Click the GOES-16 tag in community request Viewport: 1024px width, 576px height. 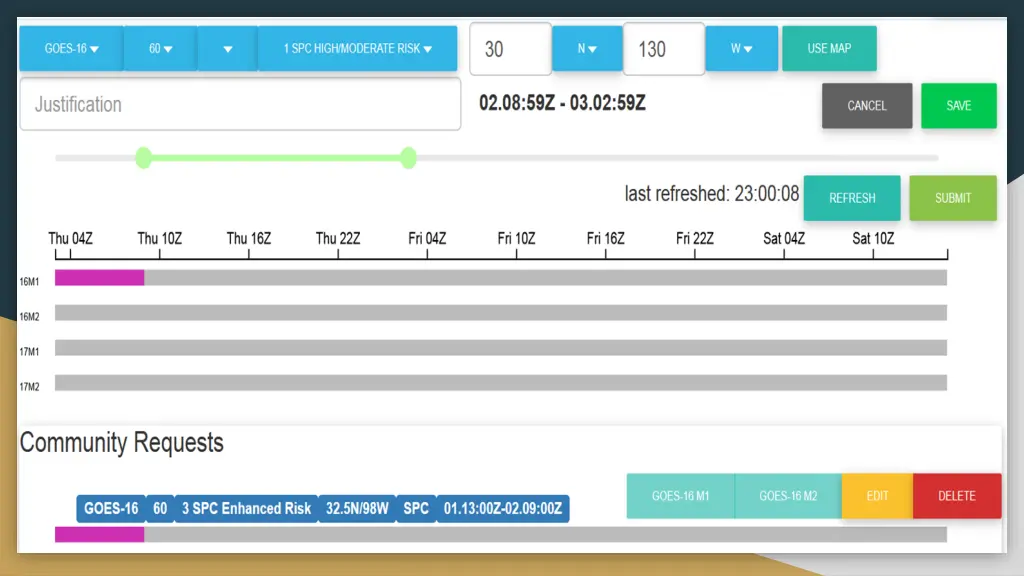click(x=111, y=509)
